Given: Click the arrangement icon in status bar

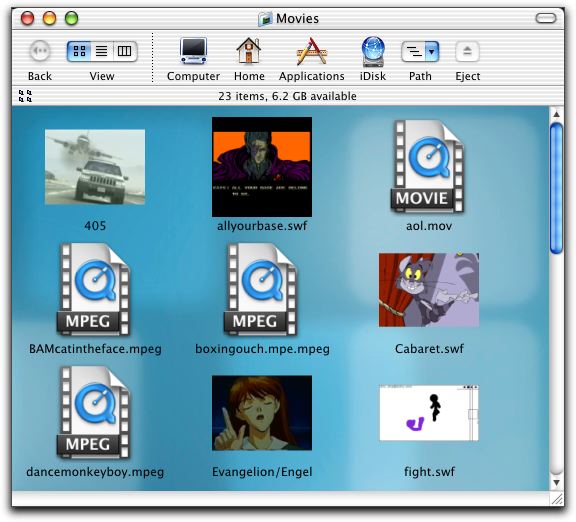Looking at the screenshot, I should tap(25, 96).
